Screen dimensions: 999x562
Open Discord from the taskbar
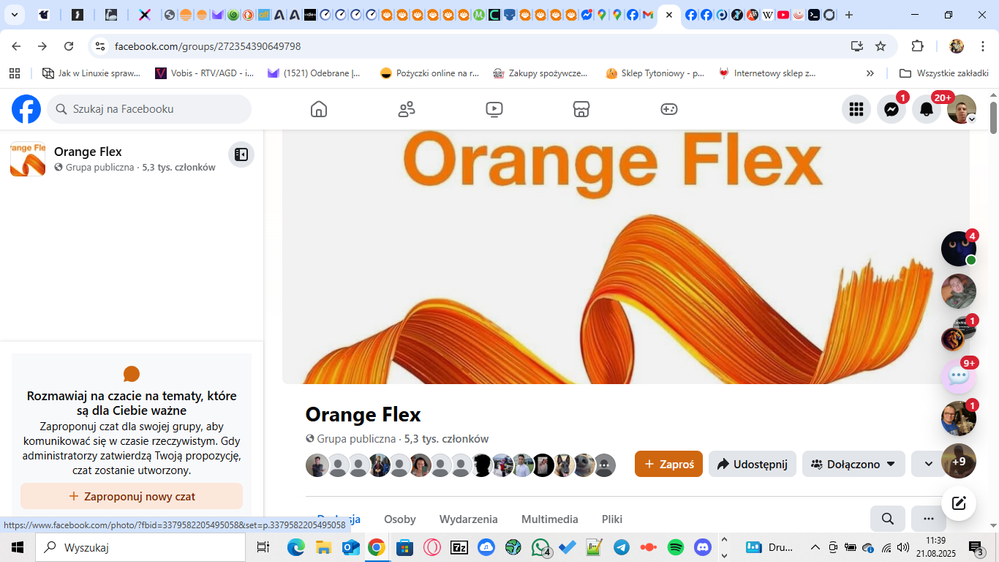[703, 547]
